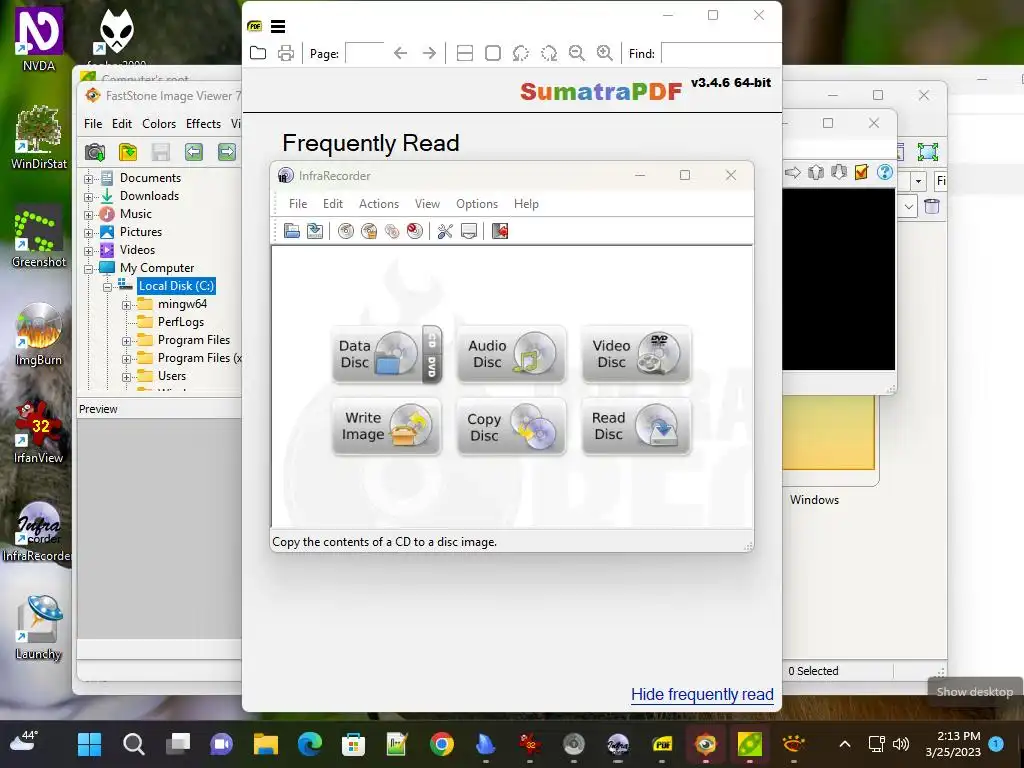Click SumatraPDF fit single page icon
This screenshot has width=1024, height=768.
pyautogui.click(x=493, y=53)
